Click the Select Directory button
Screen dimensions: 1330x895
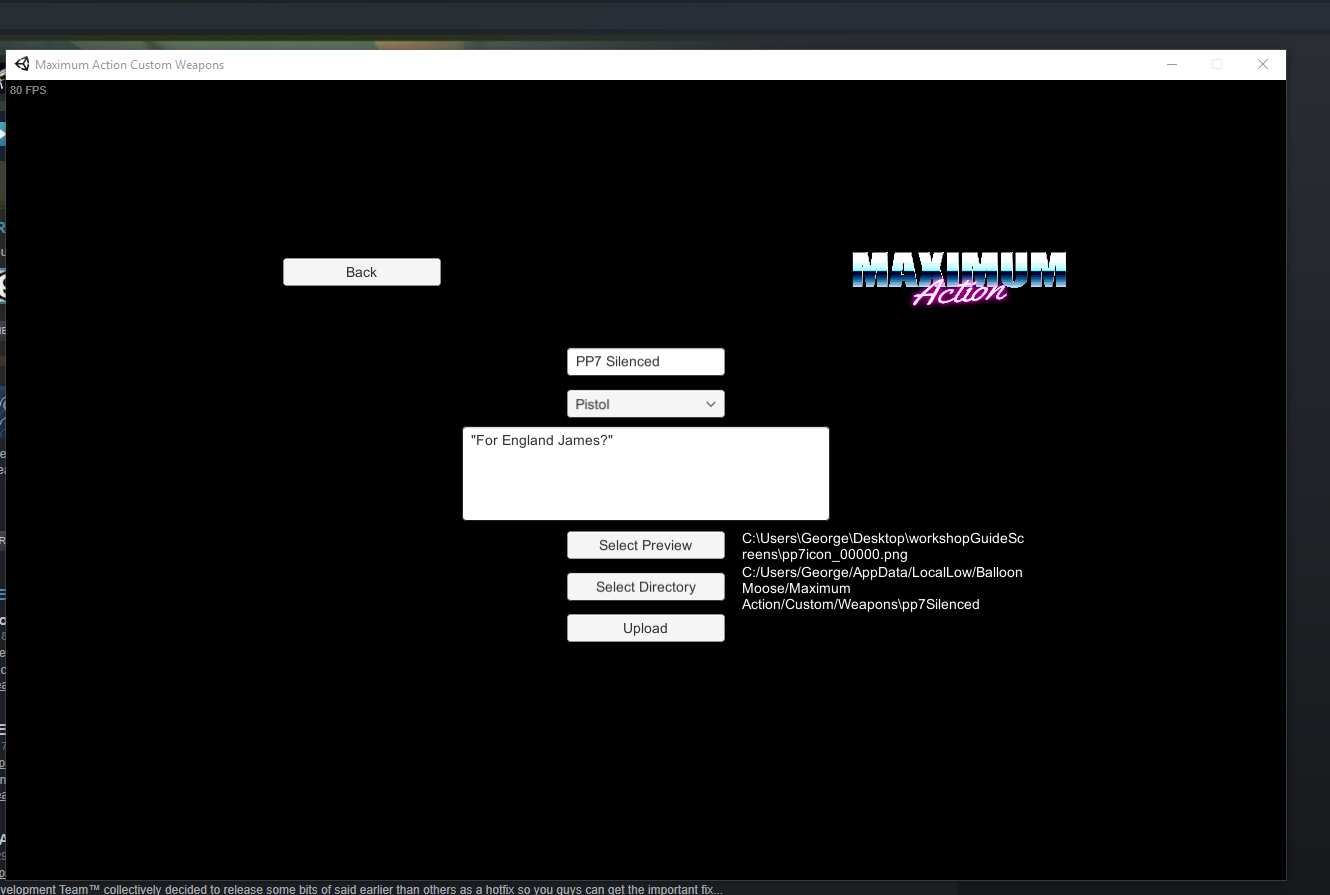tap(646, 587)
